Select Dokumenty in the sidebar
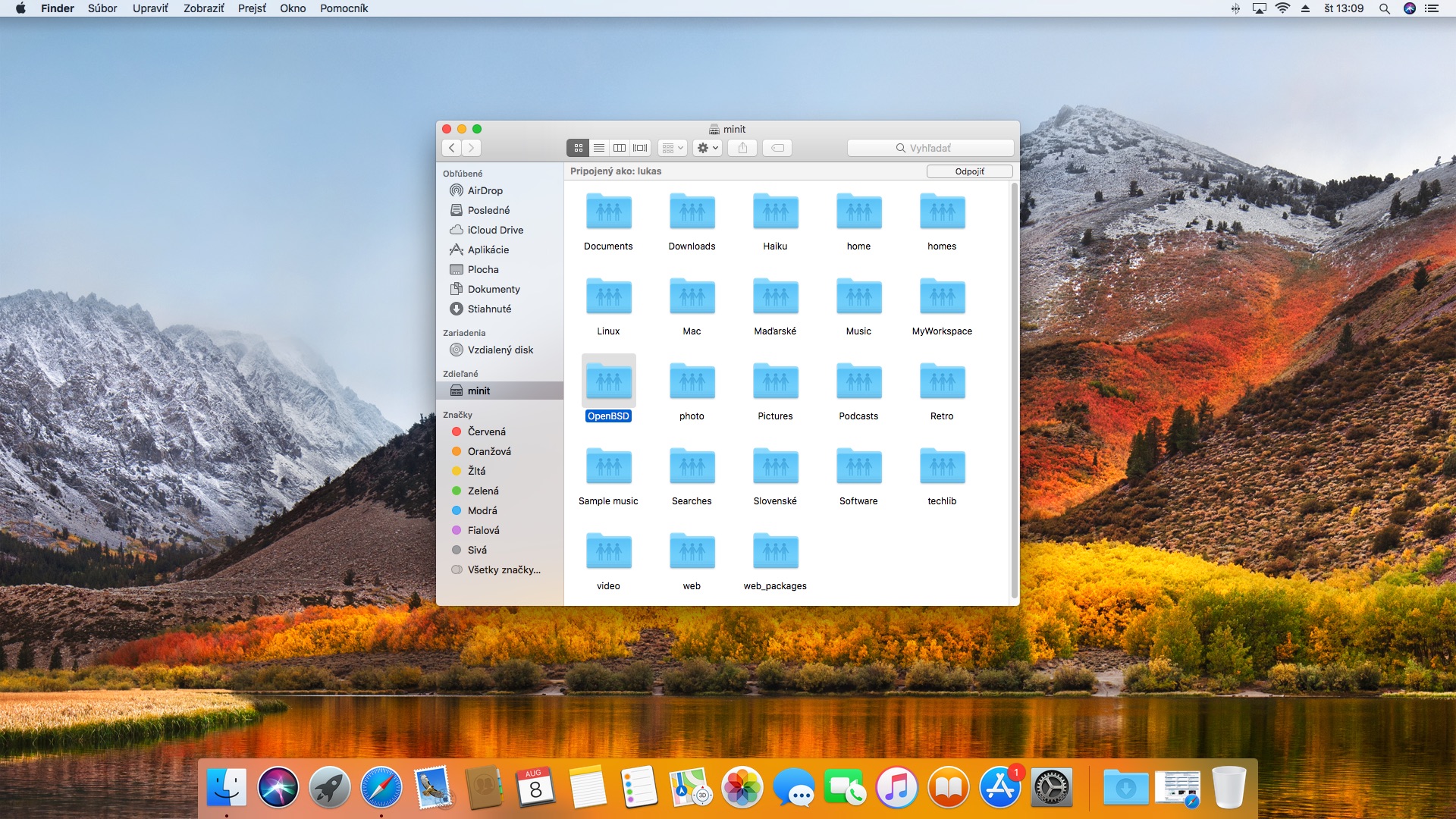Screen dimensions: 1456x819 point(500,289)
